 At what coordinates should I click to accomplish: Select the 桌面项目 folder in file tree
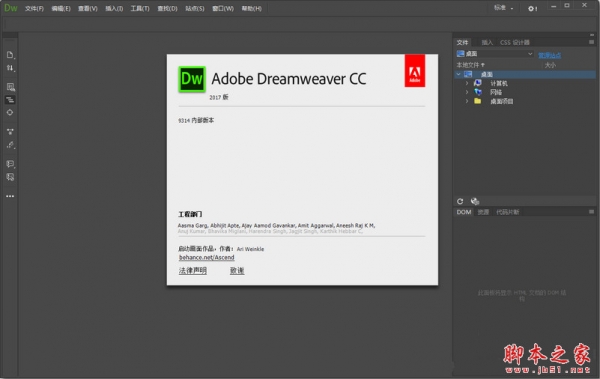tap(502, 101)
